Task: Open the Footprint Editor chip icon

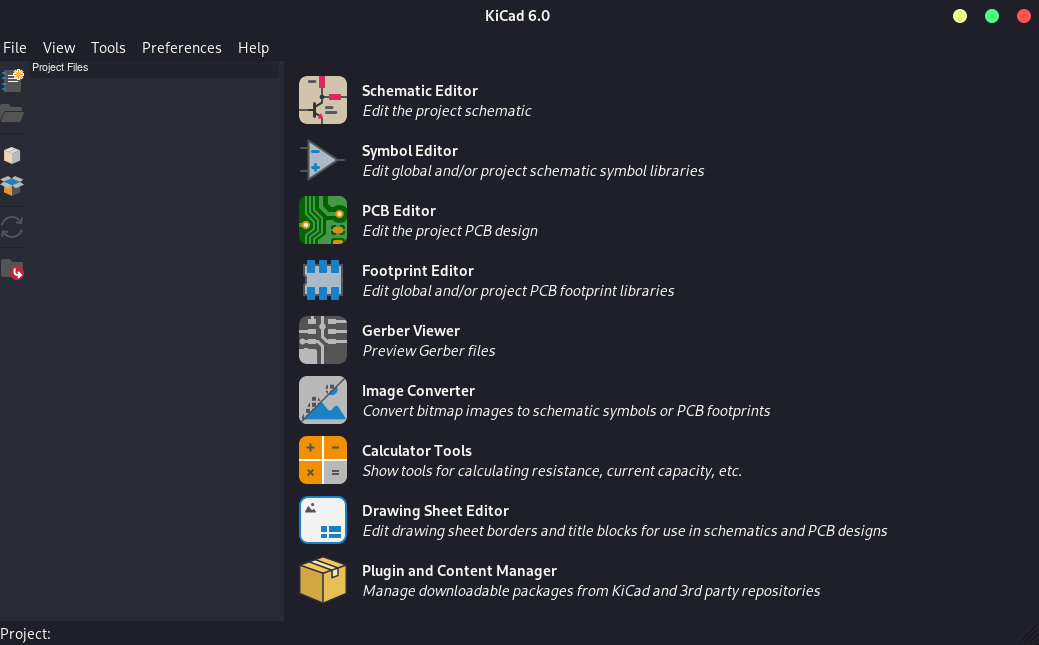Action: (x=323, y=280)
